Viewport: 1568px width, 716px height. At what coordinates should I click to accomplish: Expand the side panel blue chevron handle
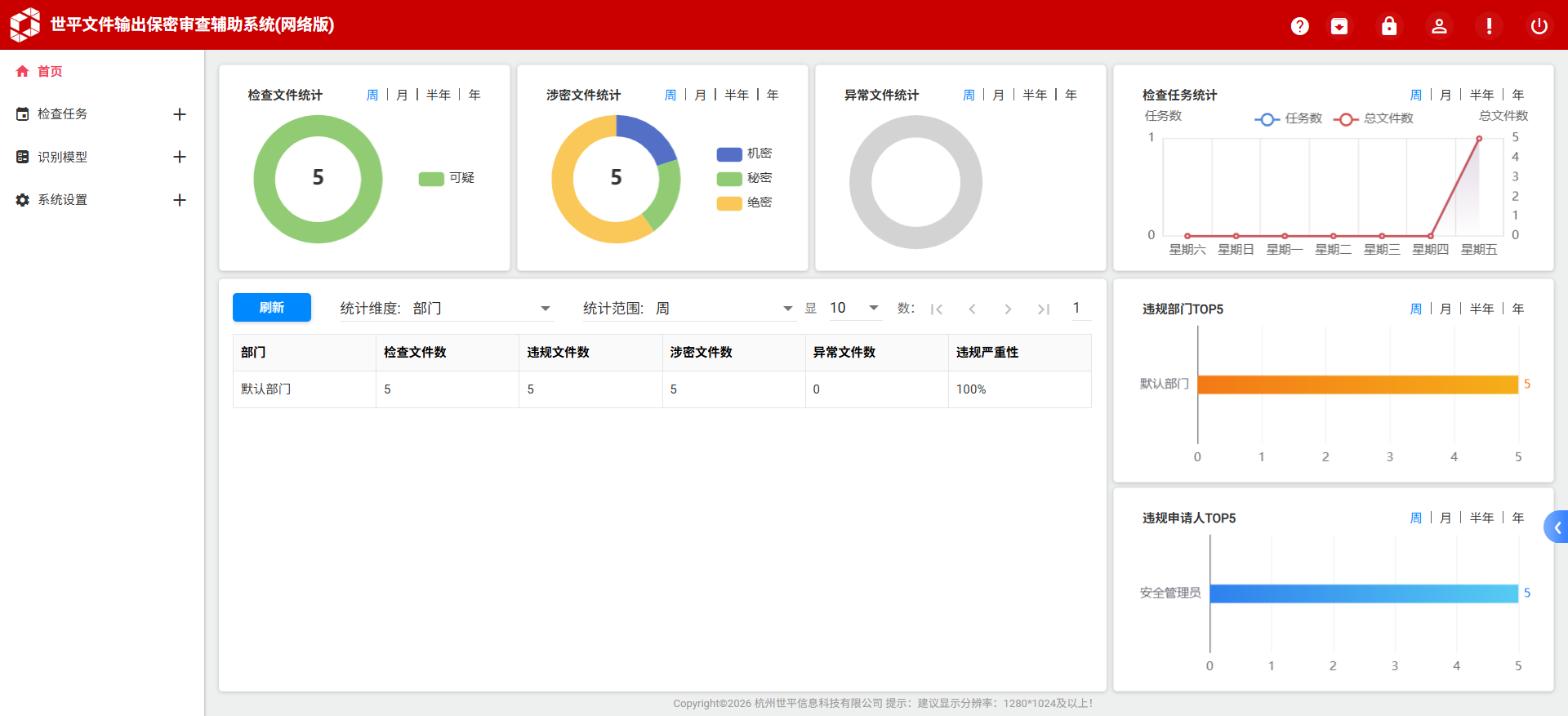[1557, 527]
